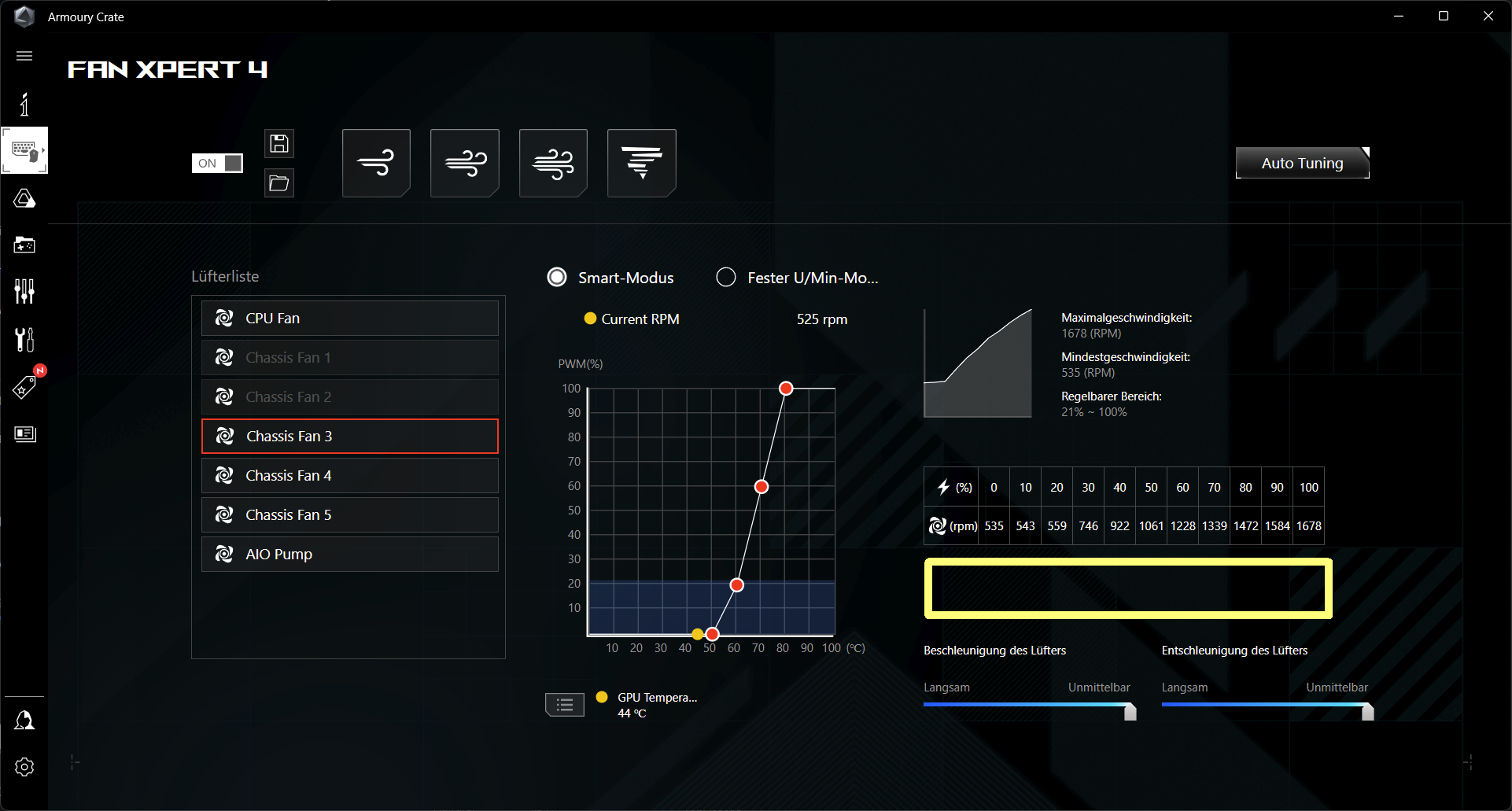The image size is (1512, 811).
Task: Select Chassis Fan 3 in the list
Action: click(350, 436)
